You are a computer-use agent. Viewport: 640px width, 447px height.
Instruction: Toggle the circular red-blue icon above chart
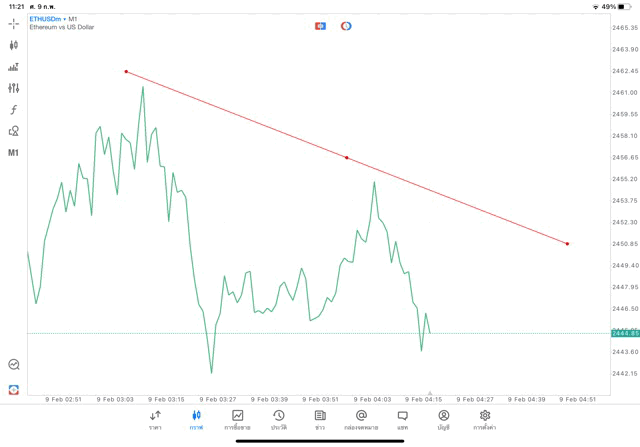346,26
